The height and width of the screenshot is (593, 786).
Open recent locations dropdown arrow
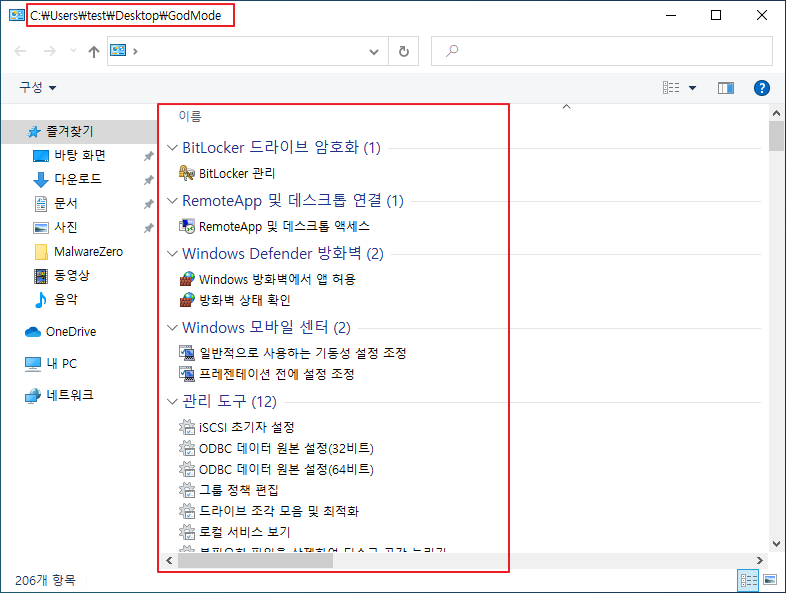point(73,51)
